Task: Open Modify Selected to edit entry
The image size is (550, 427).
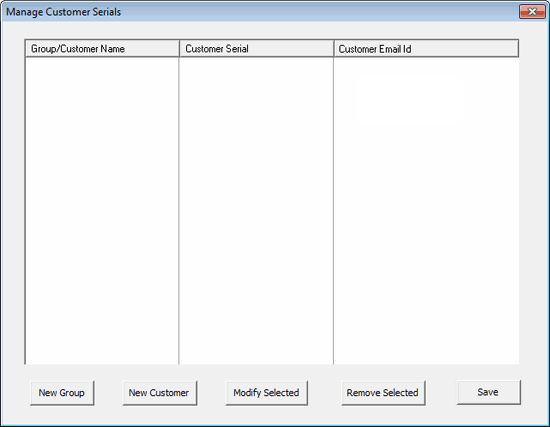Action: (x=267, y=393)
